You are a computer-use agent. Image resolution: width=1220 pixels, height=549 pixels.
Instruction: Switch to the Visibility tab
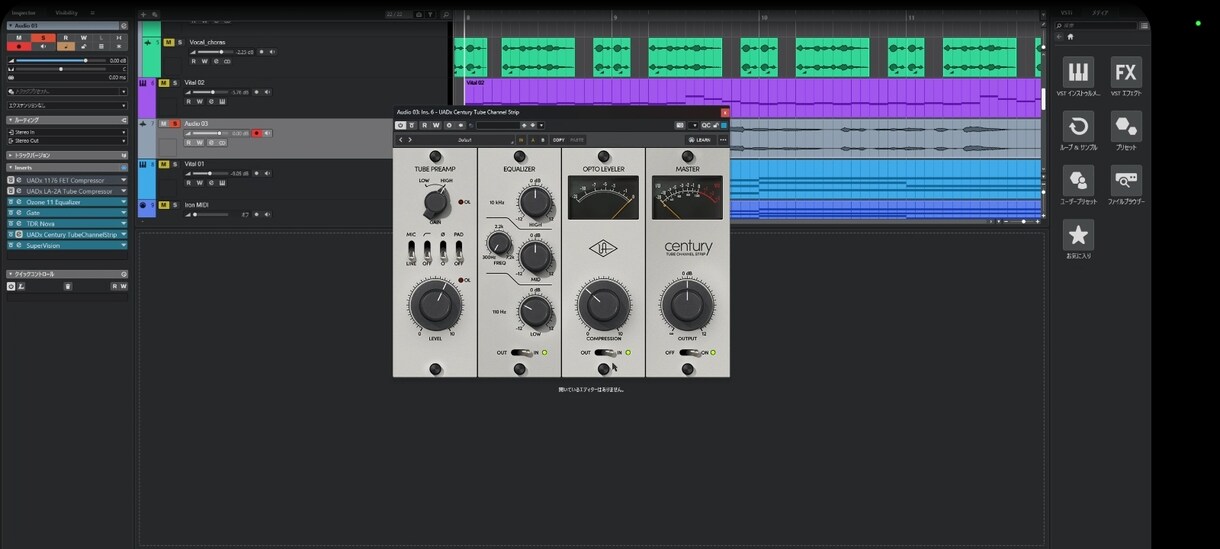[67, 13]
